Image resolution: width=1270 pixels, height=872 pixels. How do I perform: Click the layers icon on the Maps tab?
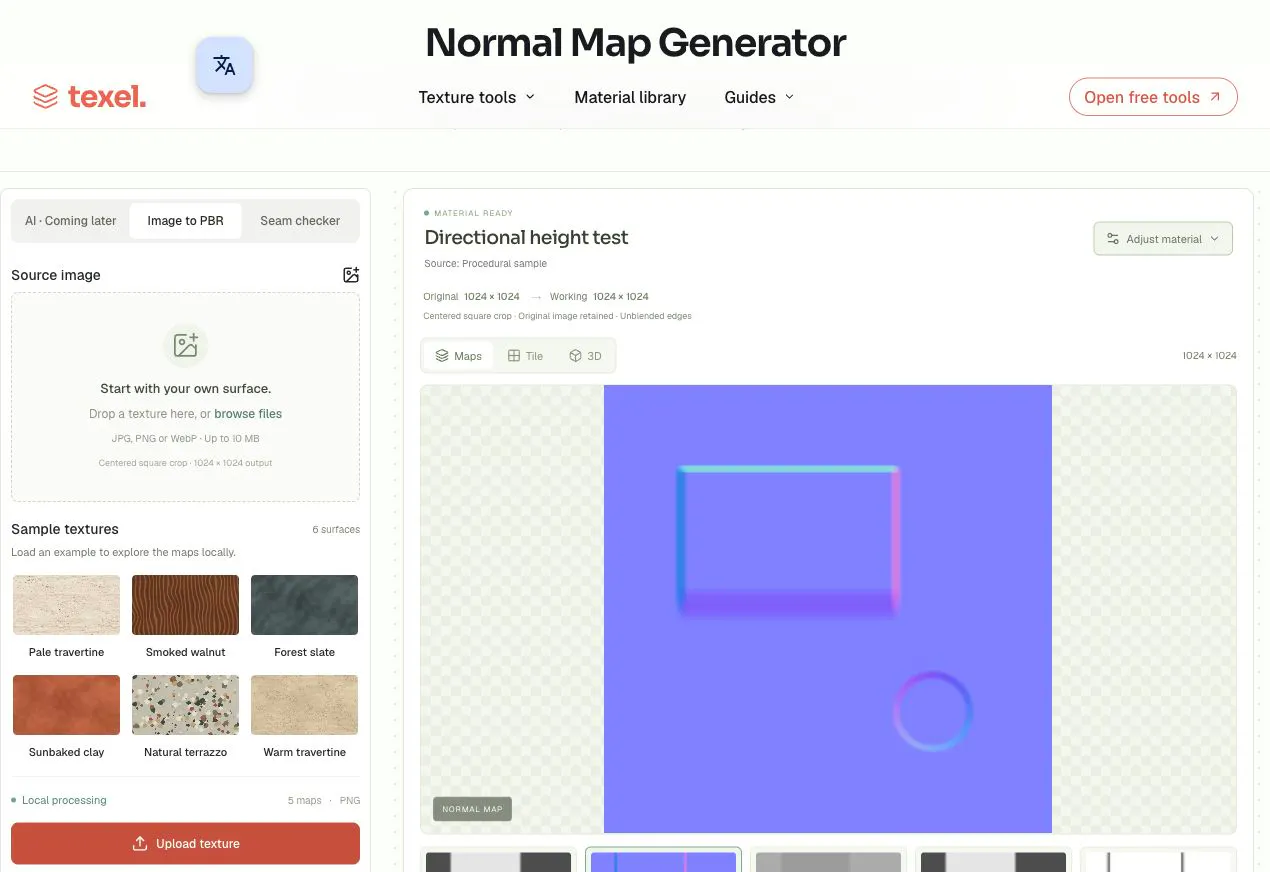click(x=442, y=356)
